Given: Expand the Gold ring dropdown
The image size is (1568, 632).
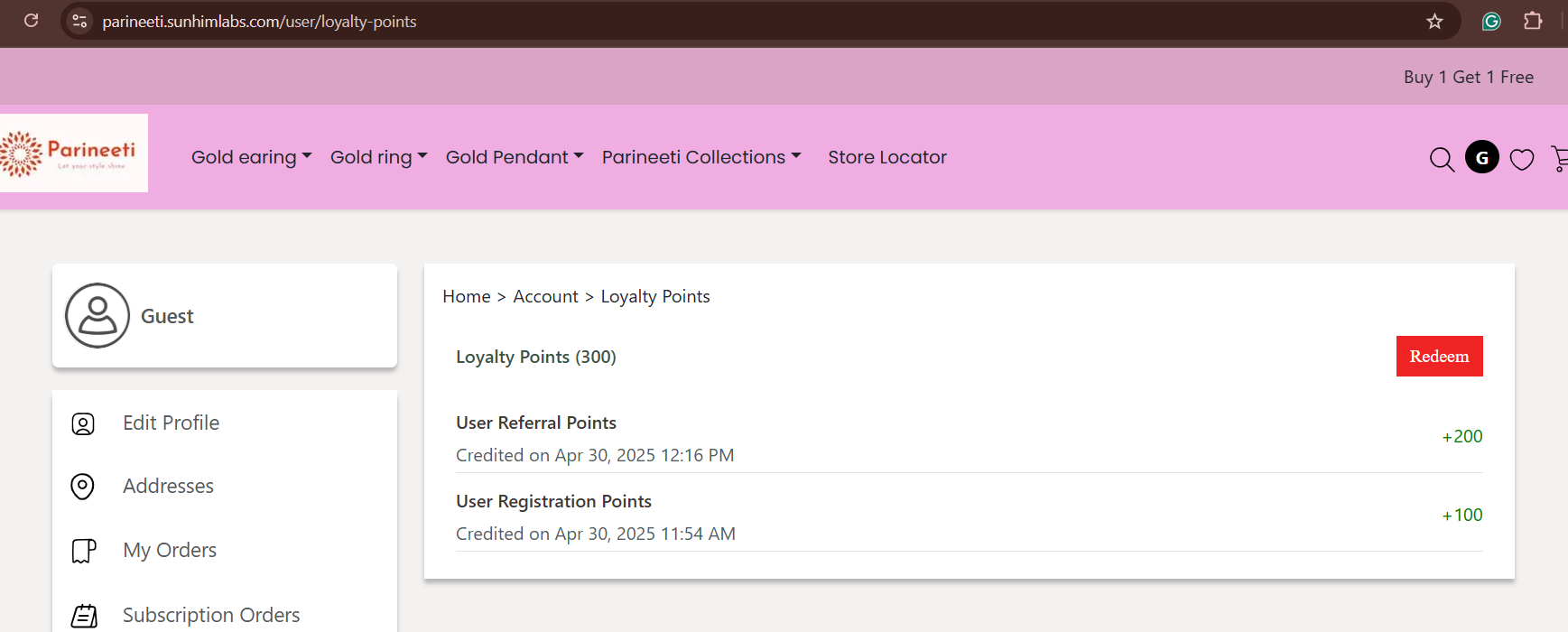Looking at the screenshot, I should pos(379,157).
